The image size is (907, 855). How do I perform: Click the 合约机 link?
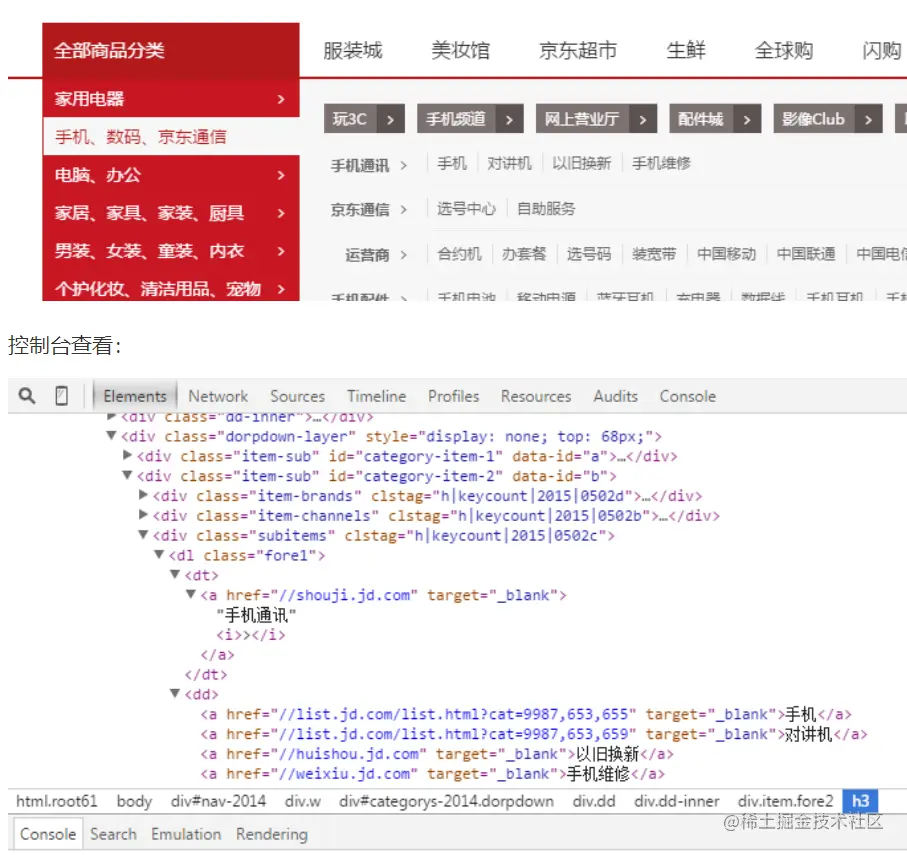point(459,253)
